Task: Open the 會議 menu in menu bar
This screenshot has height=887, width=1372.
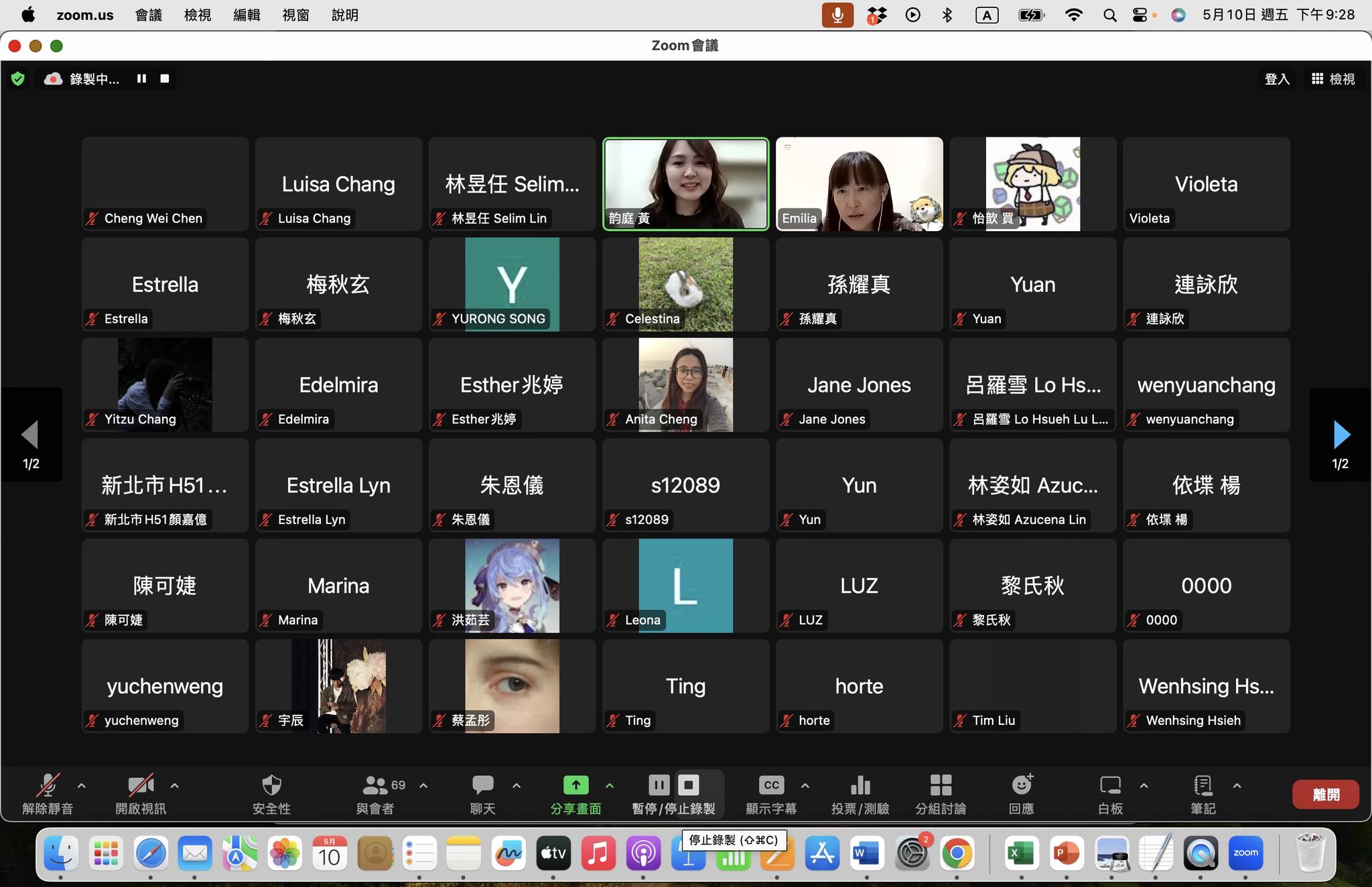Action: (x=149, y=15)
